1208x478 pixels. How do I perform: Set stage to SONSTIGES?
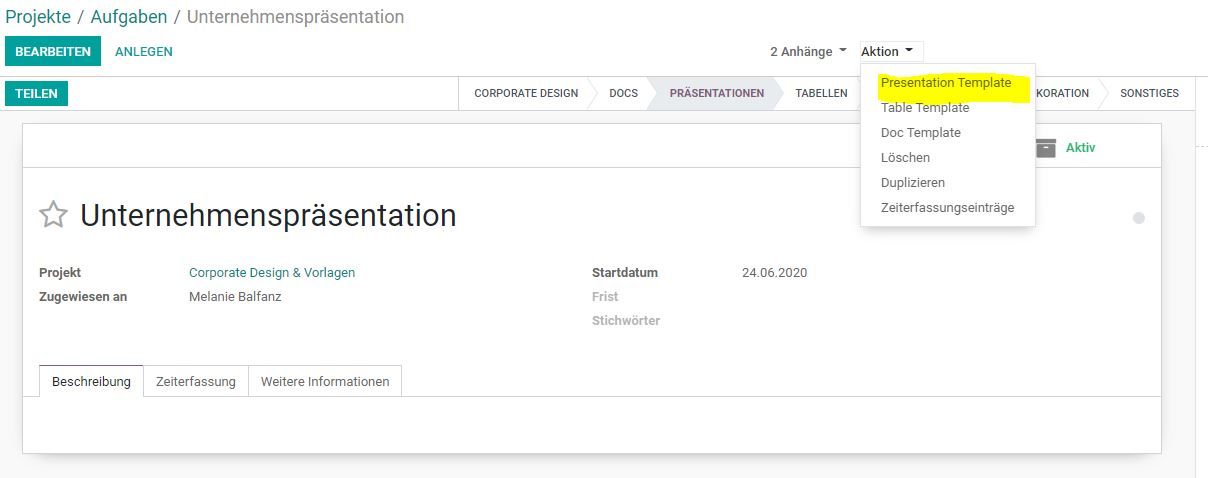tap(1149, 93)
